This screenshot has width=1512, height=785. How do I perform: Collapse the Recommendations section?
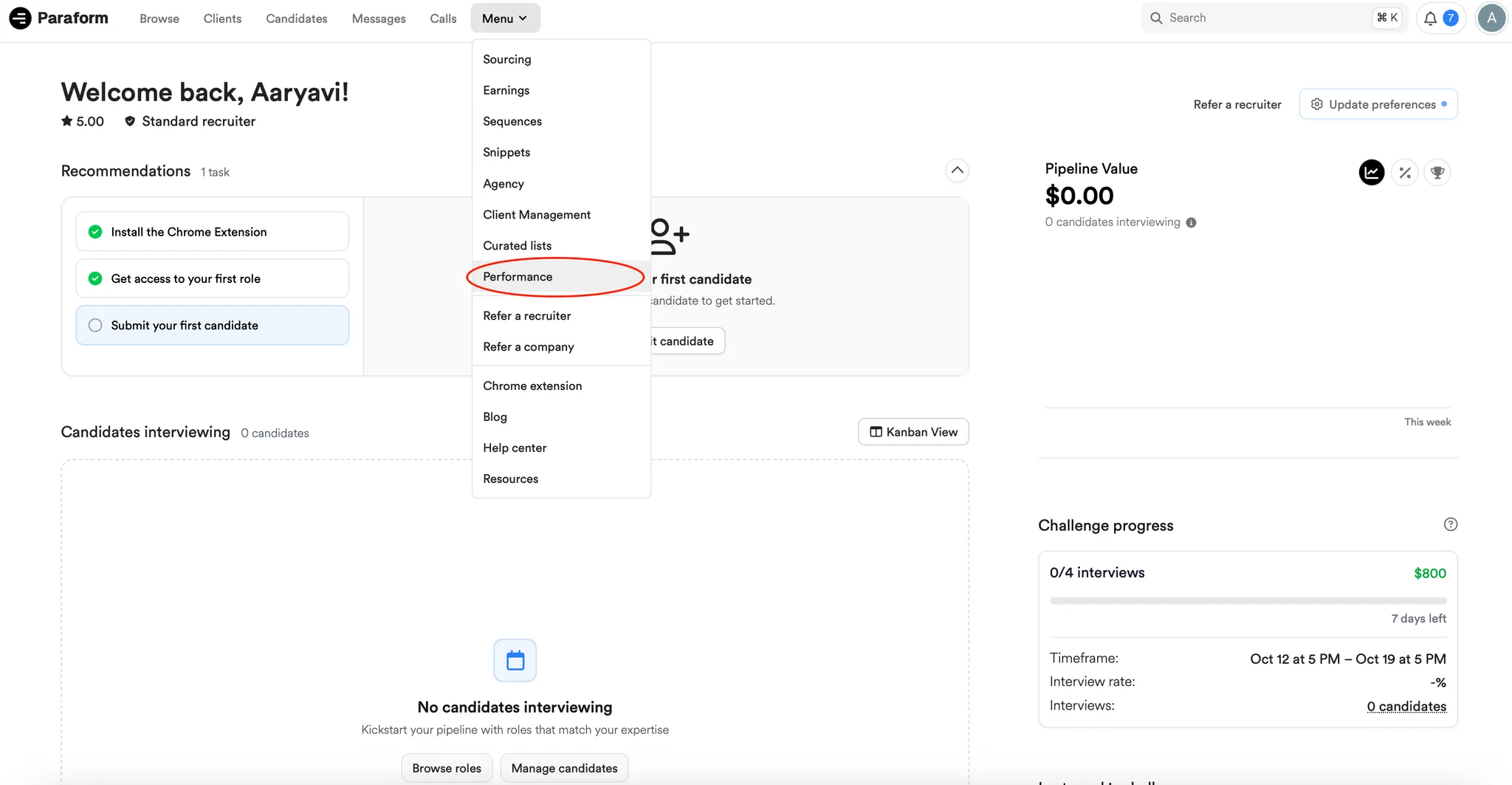coord(957,171)
